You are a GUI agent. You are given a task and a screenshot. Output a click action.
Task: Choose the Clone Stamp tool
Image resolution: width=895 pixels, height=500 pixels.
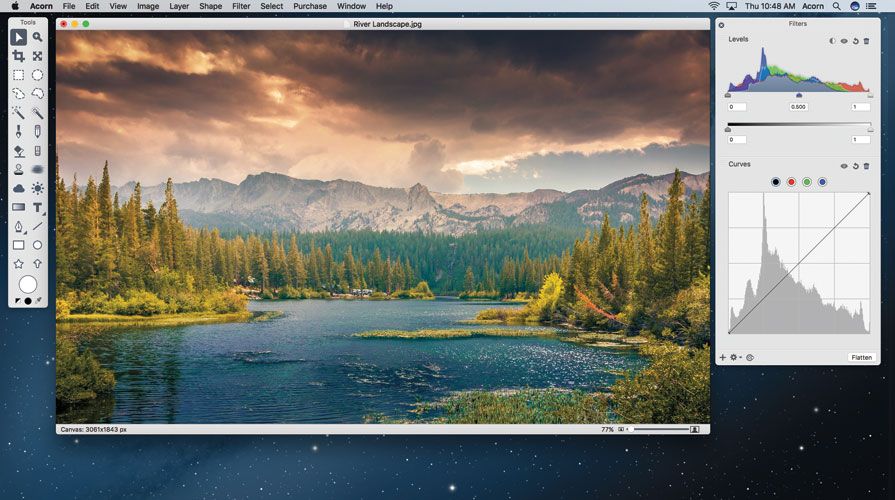tap(18, 170)
